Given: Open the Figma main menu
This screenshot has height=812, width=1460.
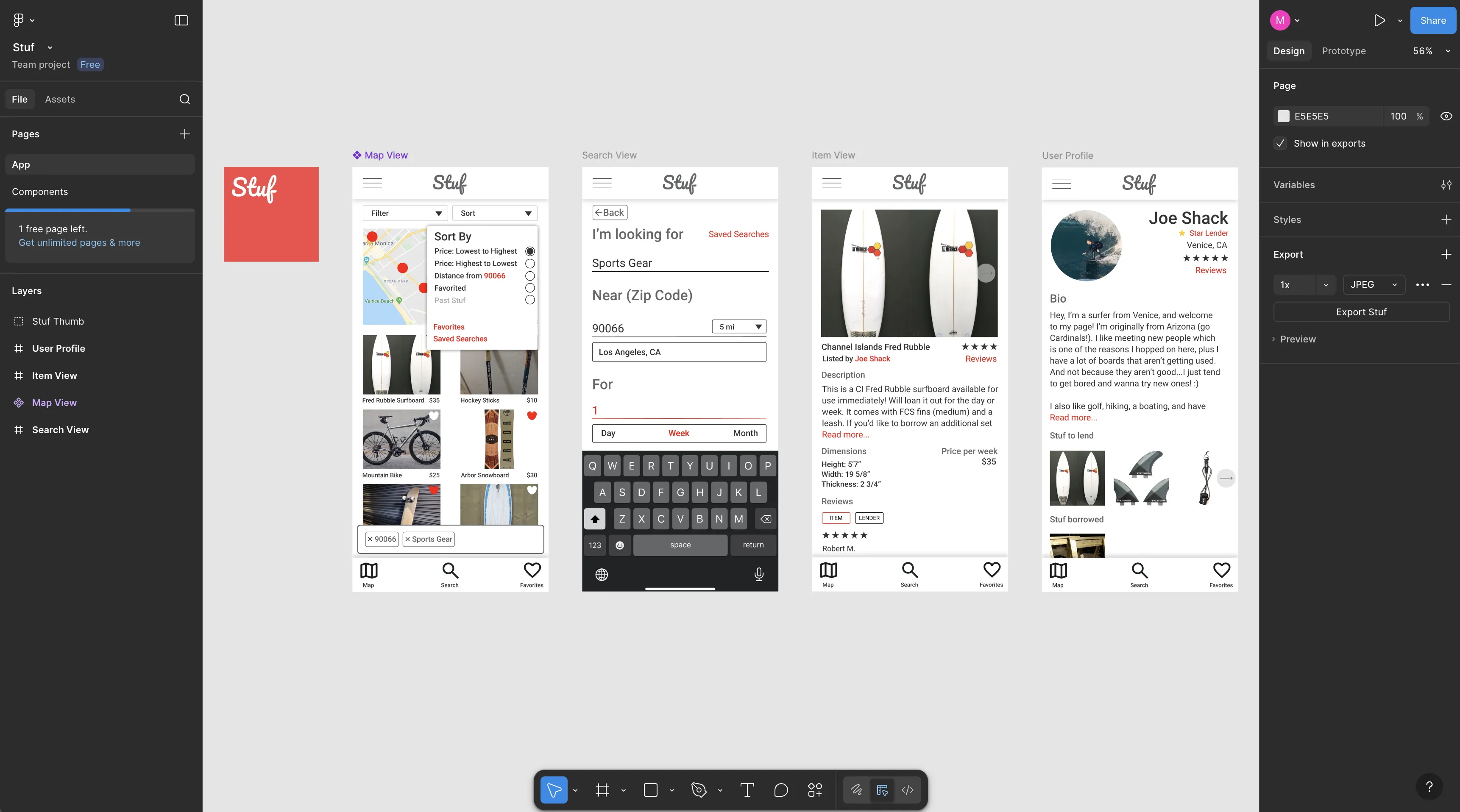Looking at the screenshot, I should 19,20.
